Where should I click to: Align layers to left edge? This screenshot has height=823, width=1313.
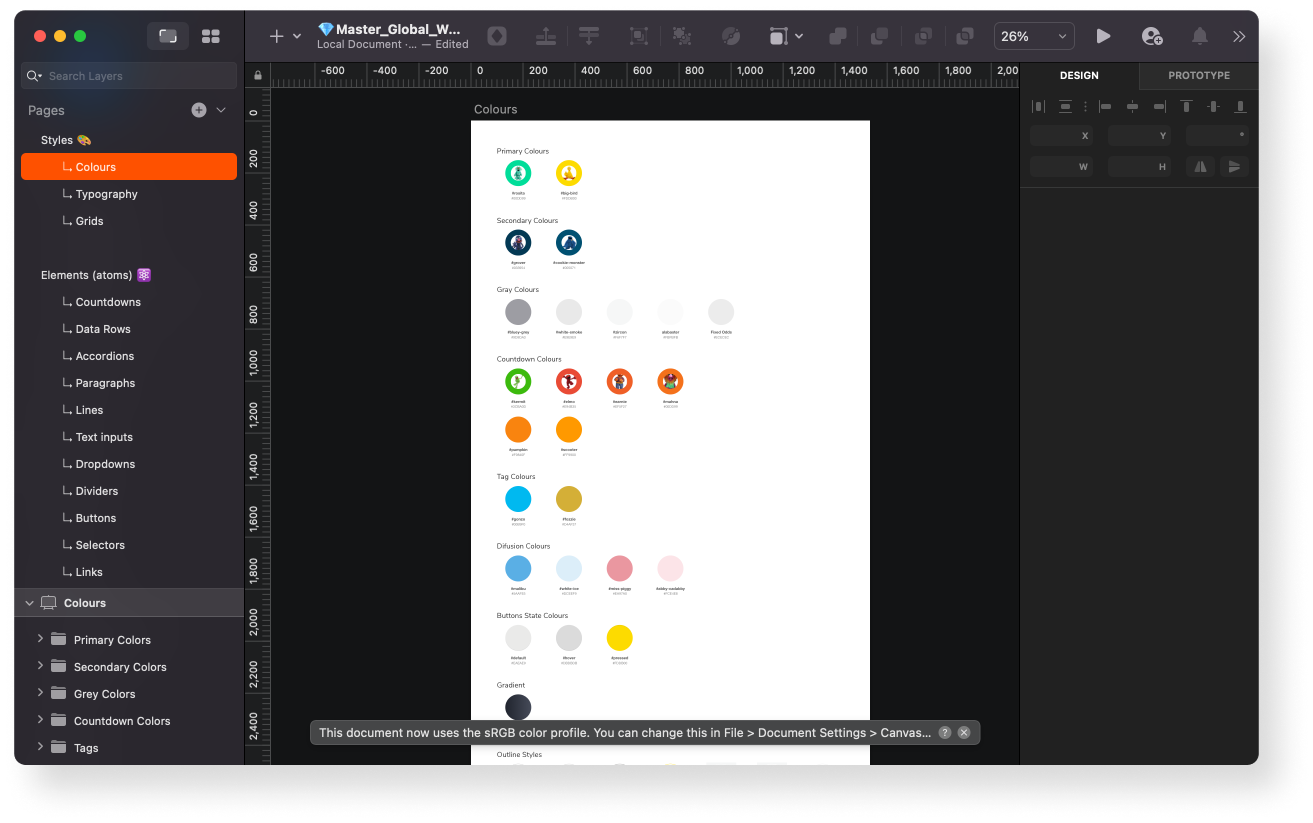click(1105, 106)
